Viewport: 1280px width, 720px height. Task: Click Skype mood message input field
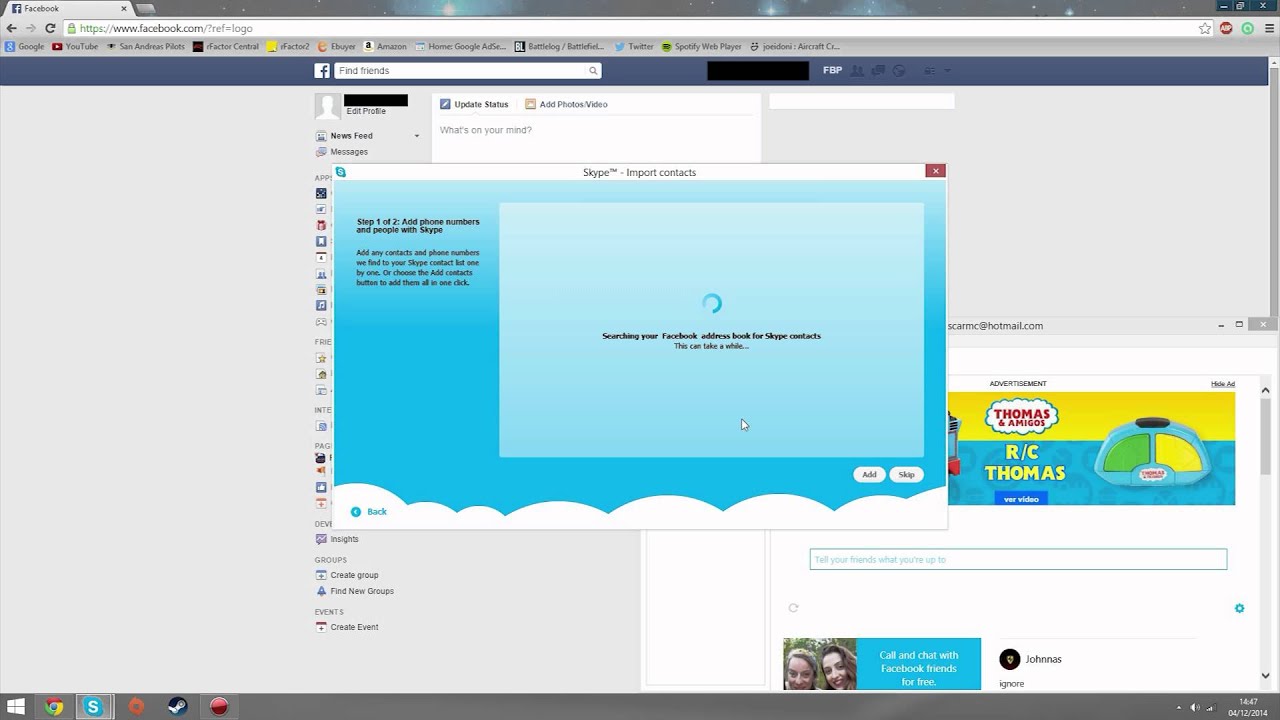click(x=1018, y=560)
